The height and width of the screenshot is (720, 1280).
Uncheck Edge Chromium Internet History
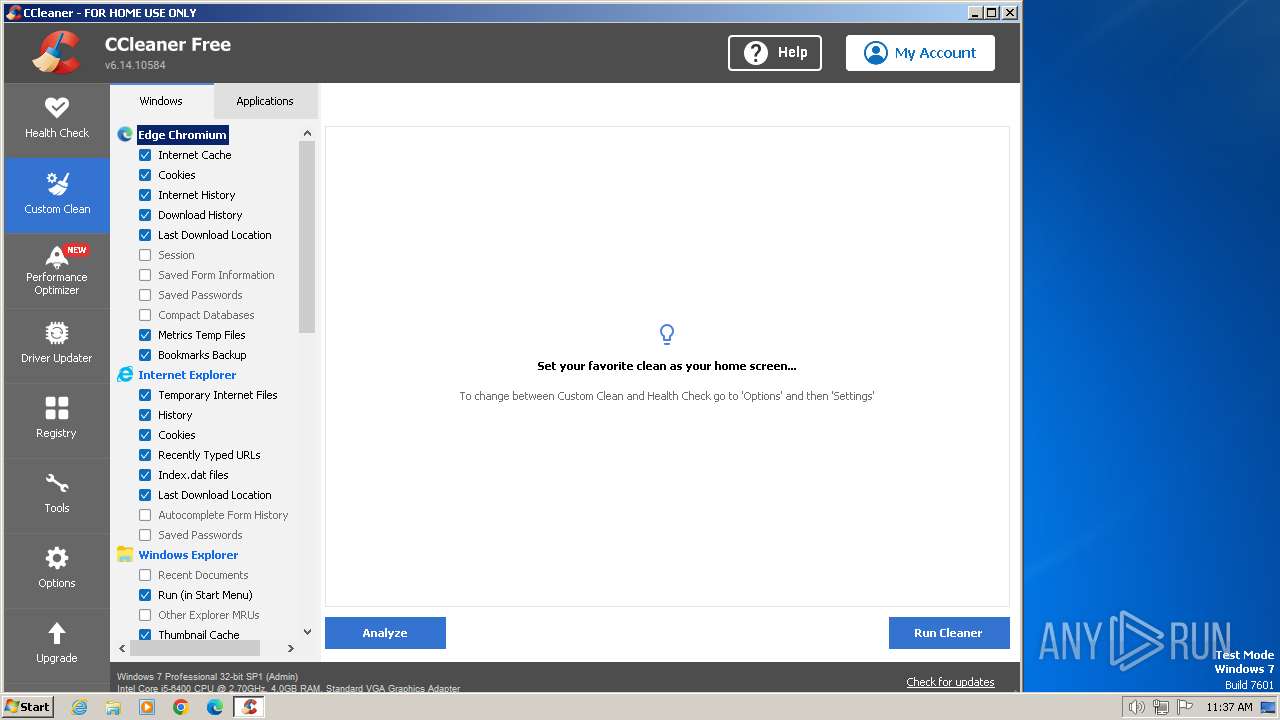145,195
